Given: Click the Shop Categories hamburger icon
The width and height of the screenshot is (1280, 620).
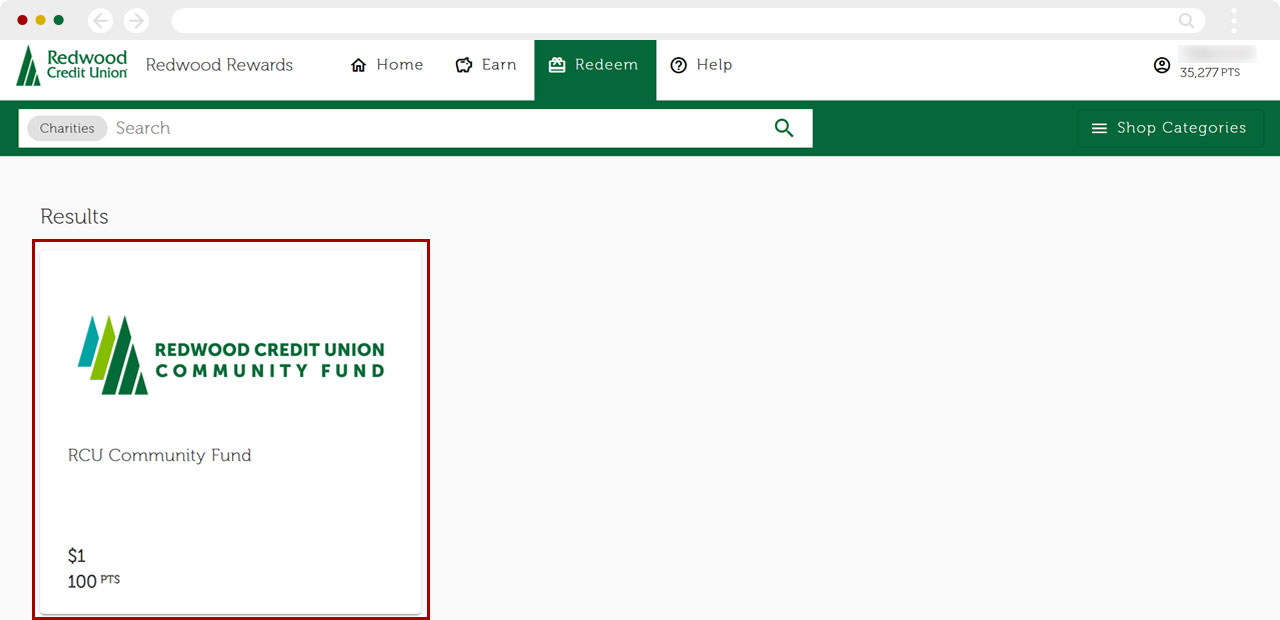Looking at the screenshot, I should pyautogui.click(x=1099, y=128).
